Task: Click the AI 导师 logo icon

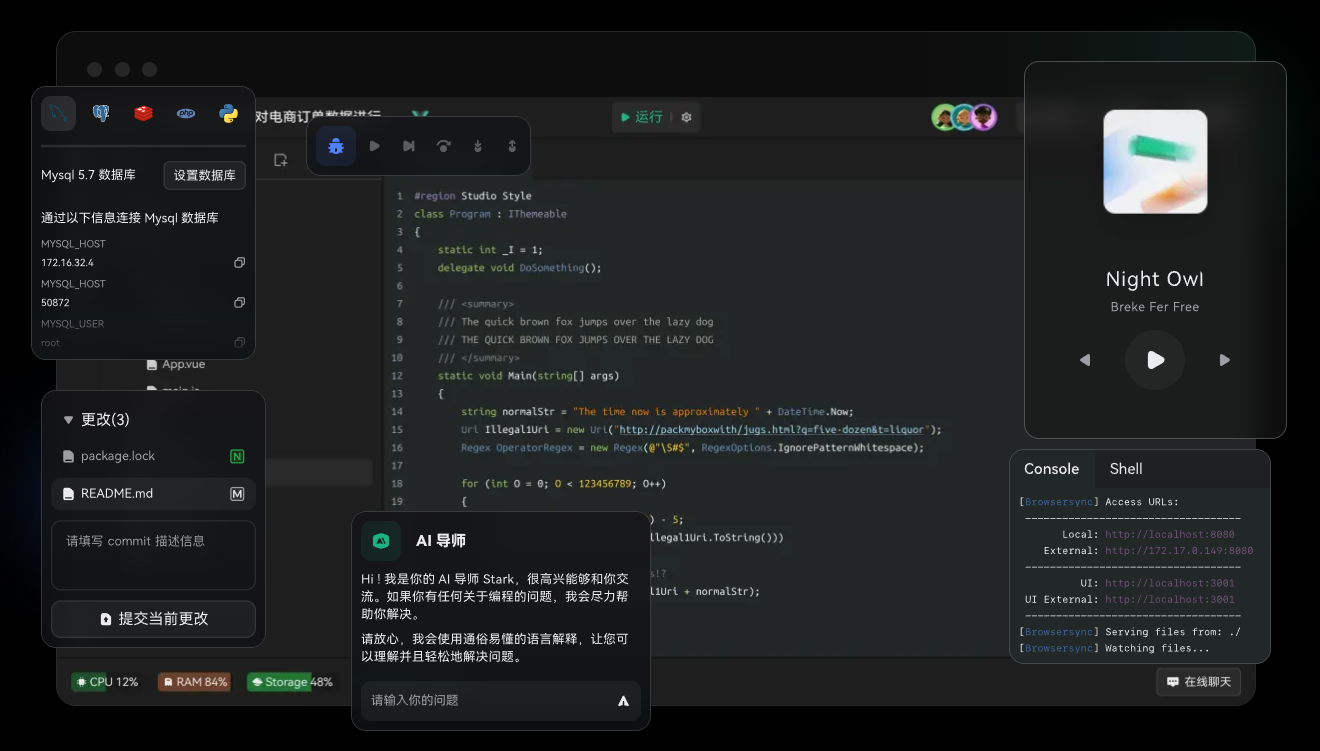Action: tap(381, 541)
